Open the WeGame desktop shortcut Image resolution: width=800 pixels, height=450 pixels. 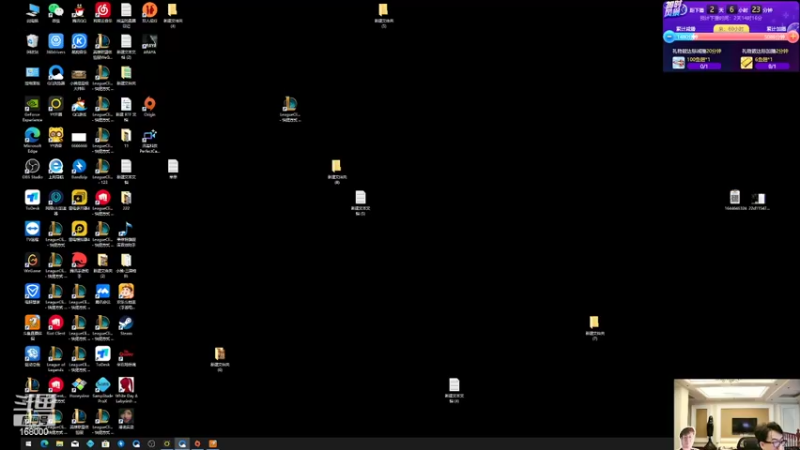[x=32, y=262]
